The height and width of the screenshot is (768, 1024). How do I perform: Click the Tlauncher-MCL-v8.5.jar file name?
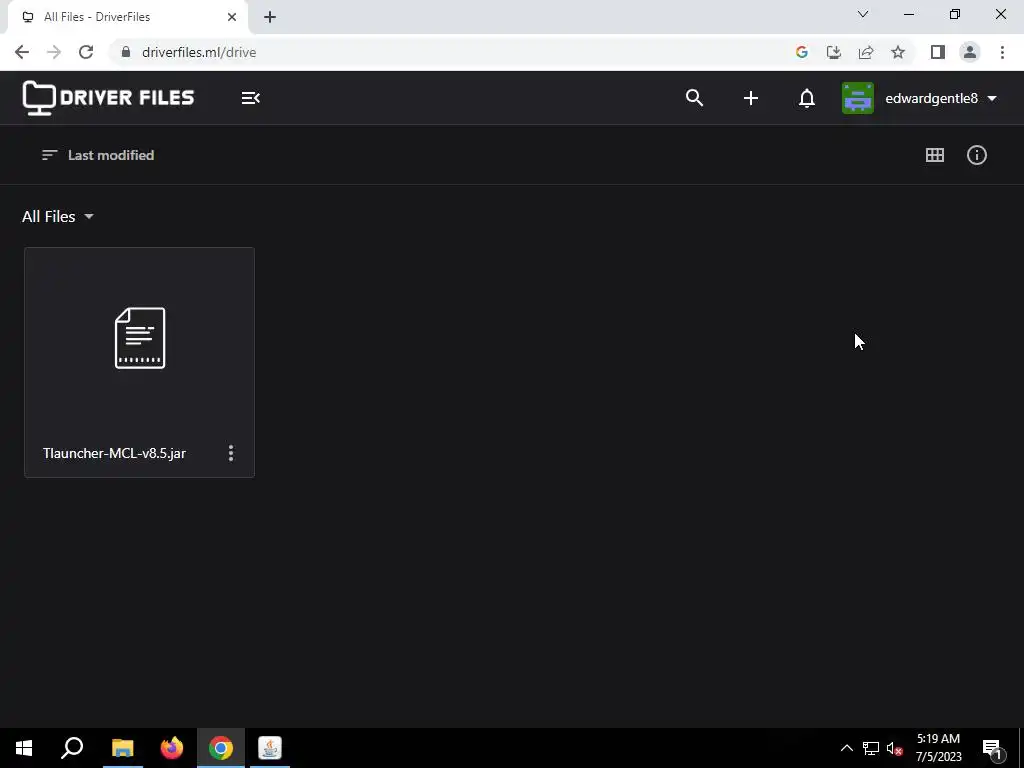(114, 453)
